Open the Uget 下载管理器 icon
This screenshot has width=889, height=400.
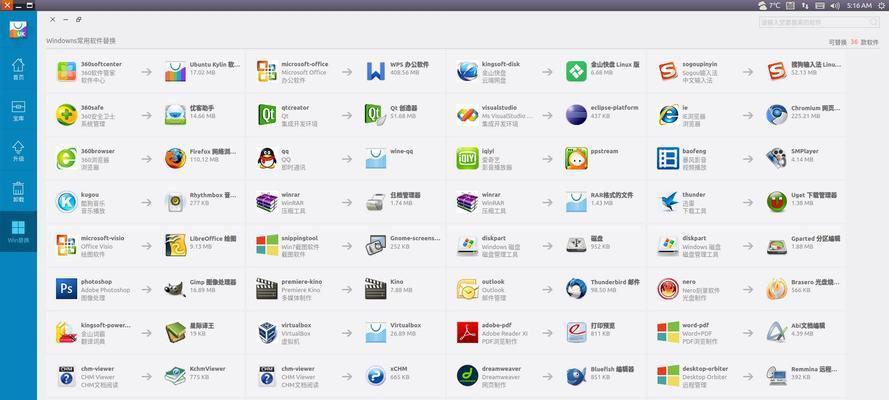pos(777,202)
